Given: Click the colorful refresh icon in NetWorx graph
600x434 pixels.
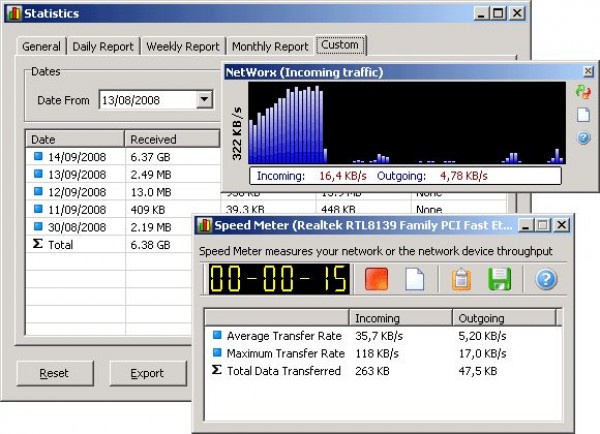Looking at the screenshot, I should point(584,92).
